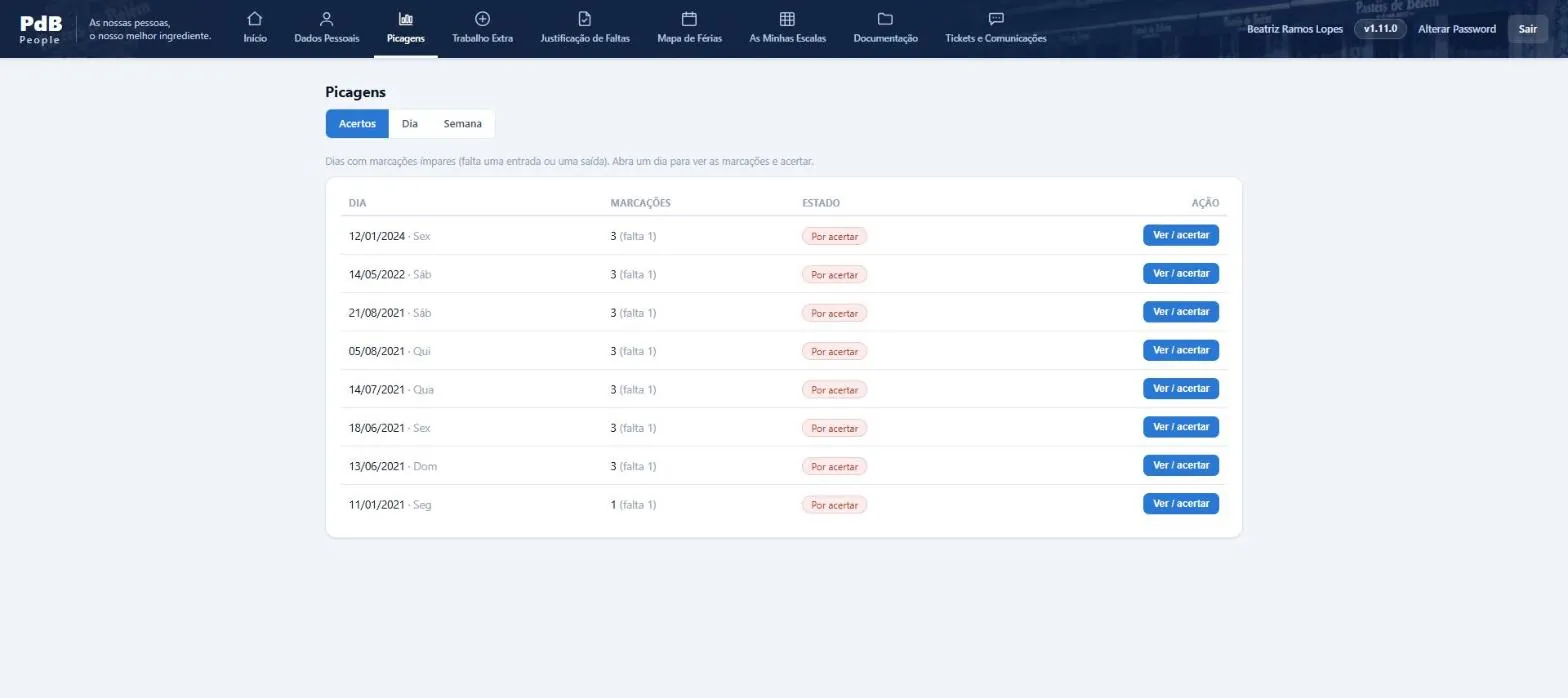Open Ver / acertar for 11/01/2021
Image resolution: width=1568 pixels, height=698 pixels.
pos(1181,504)
